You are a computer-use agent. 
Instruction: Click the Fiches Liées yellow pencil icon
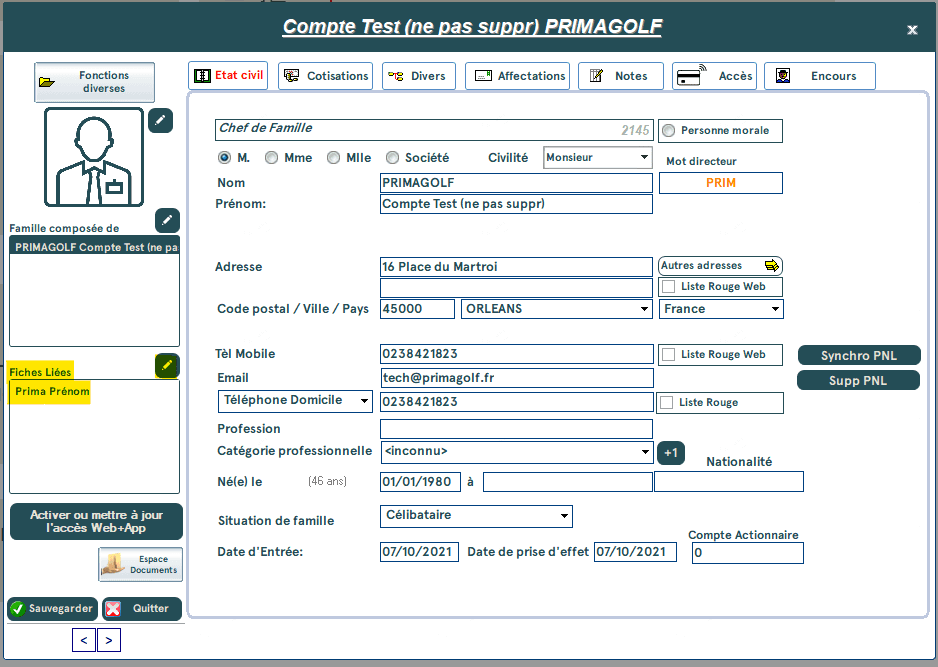[167, 365]
